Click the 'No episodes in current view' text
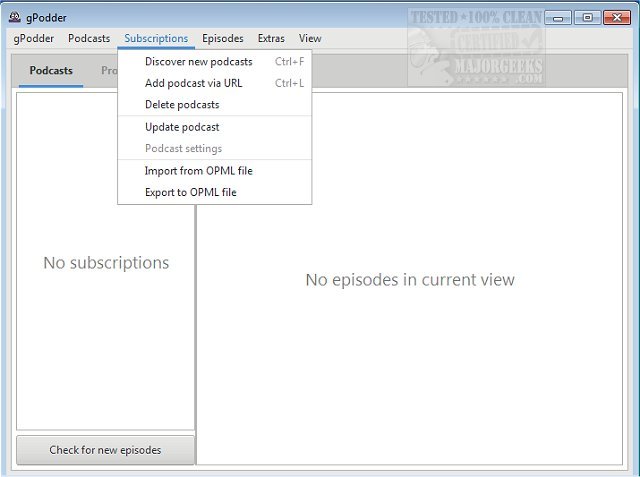 [410, 280]
